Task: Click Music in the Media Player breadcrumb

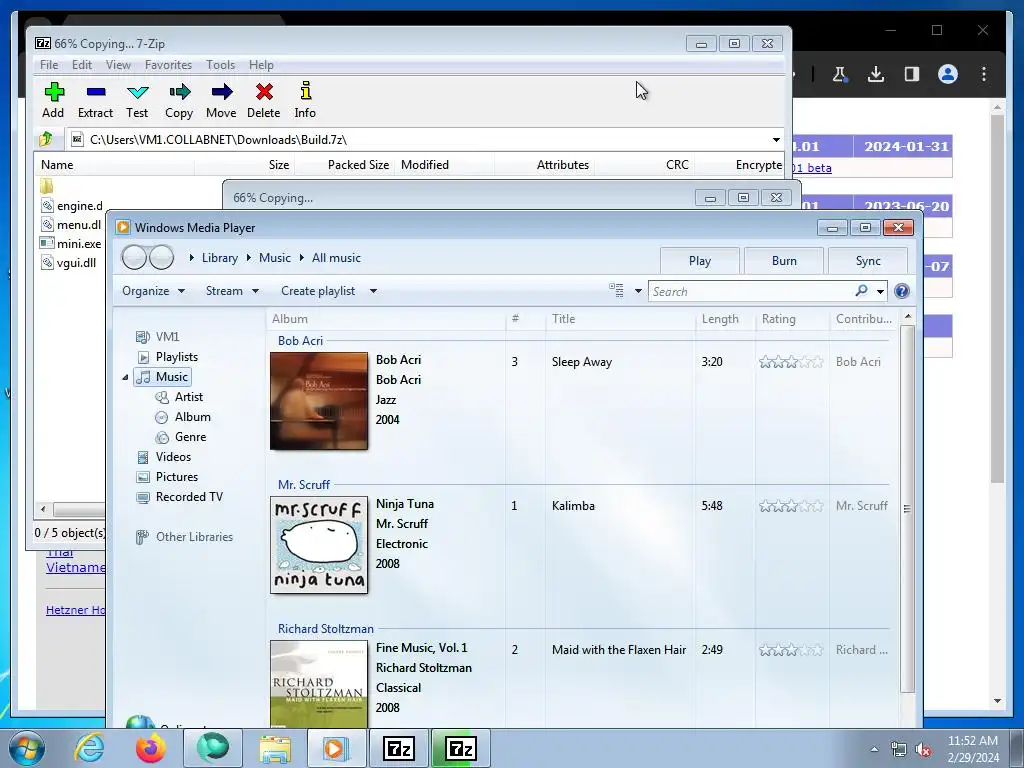Action: [x=275, y=258]
